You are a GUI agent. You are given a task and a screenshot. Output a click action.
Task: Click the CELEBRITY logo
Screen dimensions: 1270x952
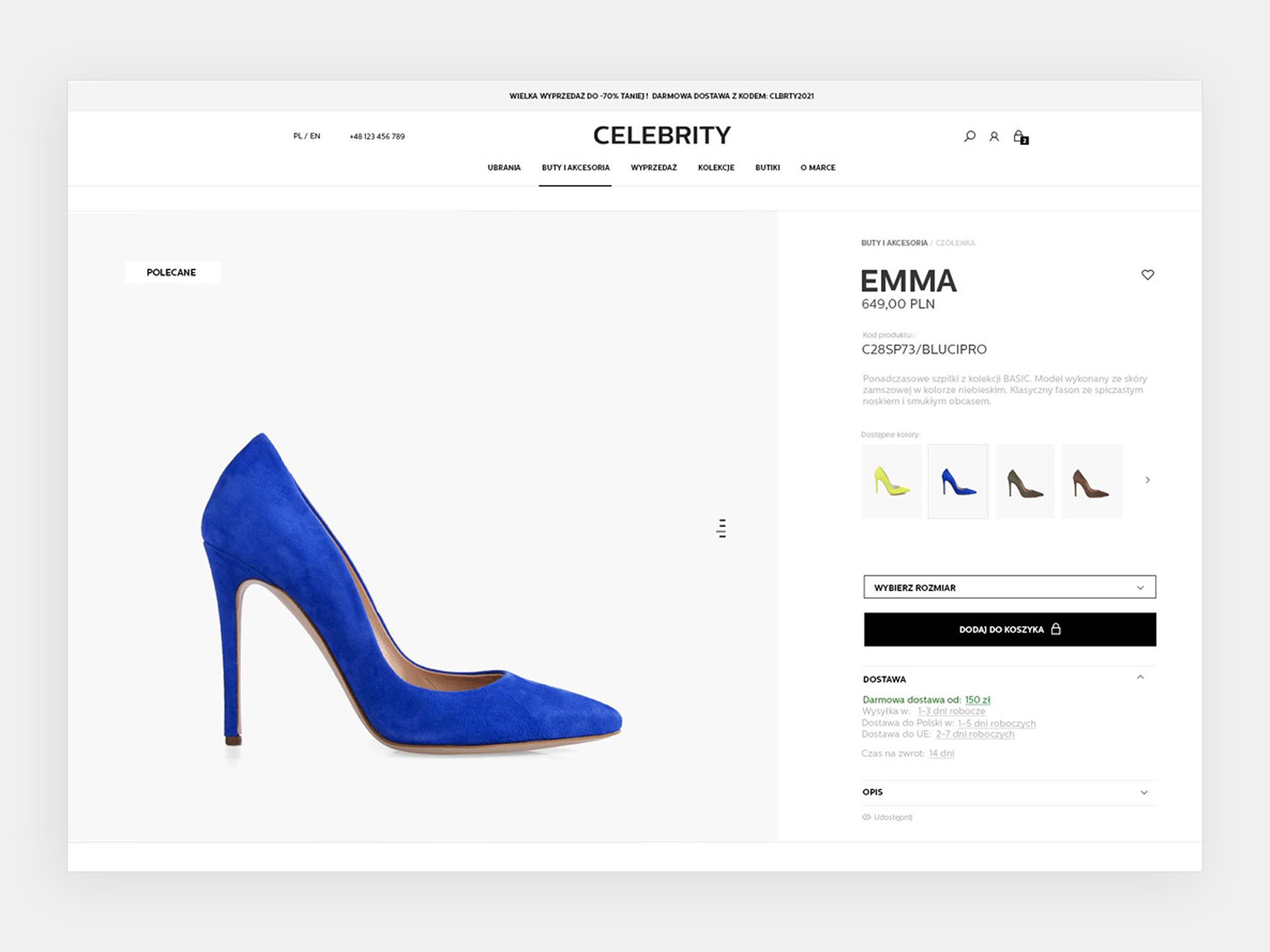pyautogui.click(x=662, y=136)
